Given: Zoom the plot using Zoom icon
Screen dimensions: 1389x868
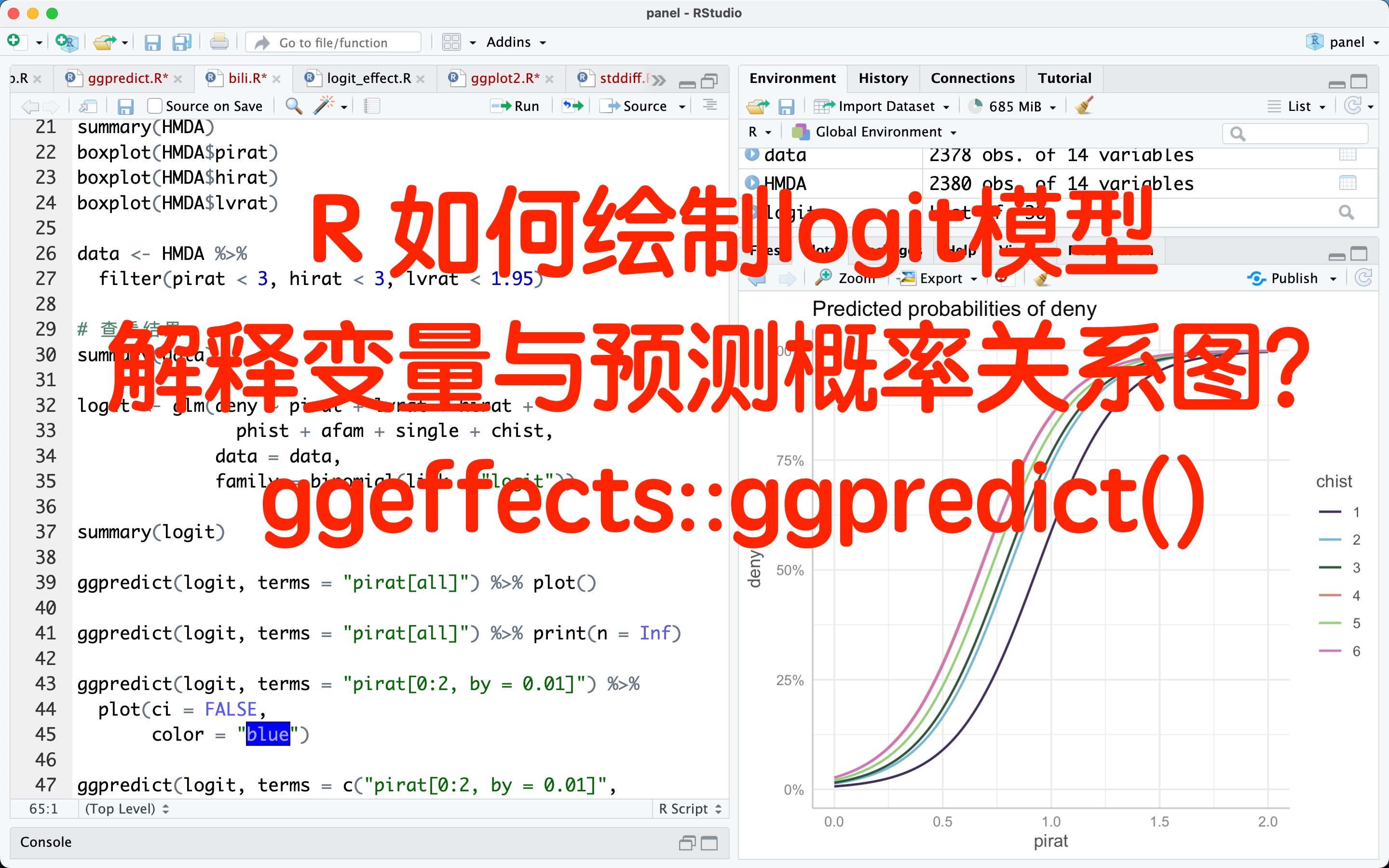Looking at the screenshot, I should pyautogui.click(x=848, y=278).
